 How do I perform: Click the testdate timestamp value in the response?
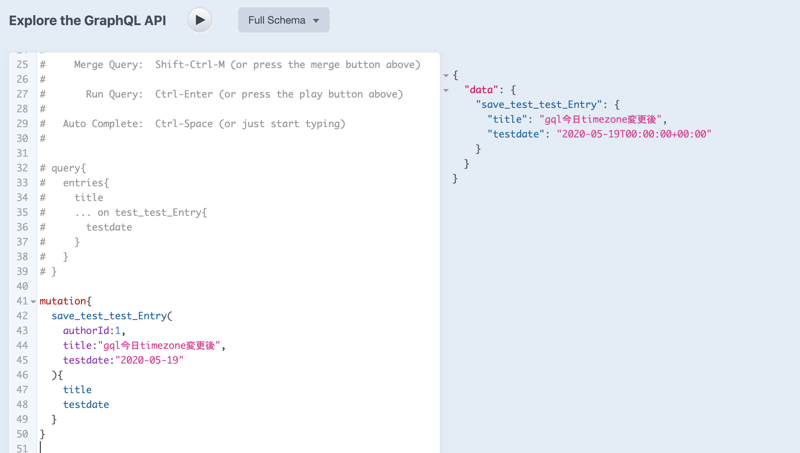pyautogui.click(x=633, y=134)
